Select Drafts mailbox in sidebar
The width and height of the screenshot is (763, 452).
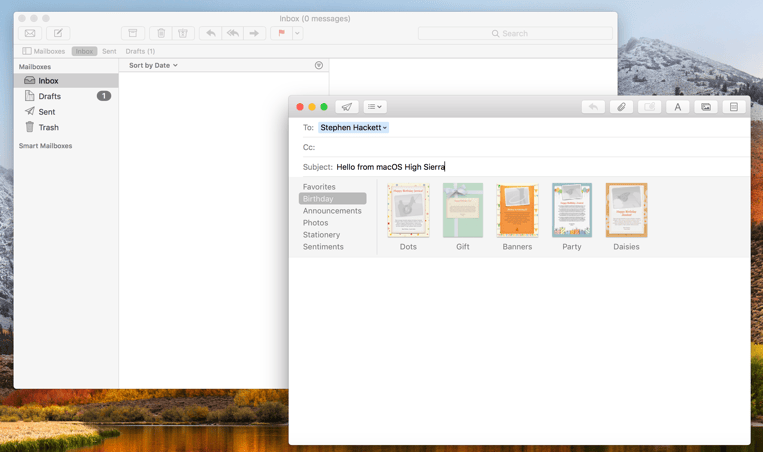[66, 96]
